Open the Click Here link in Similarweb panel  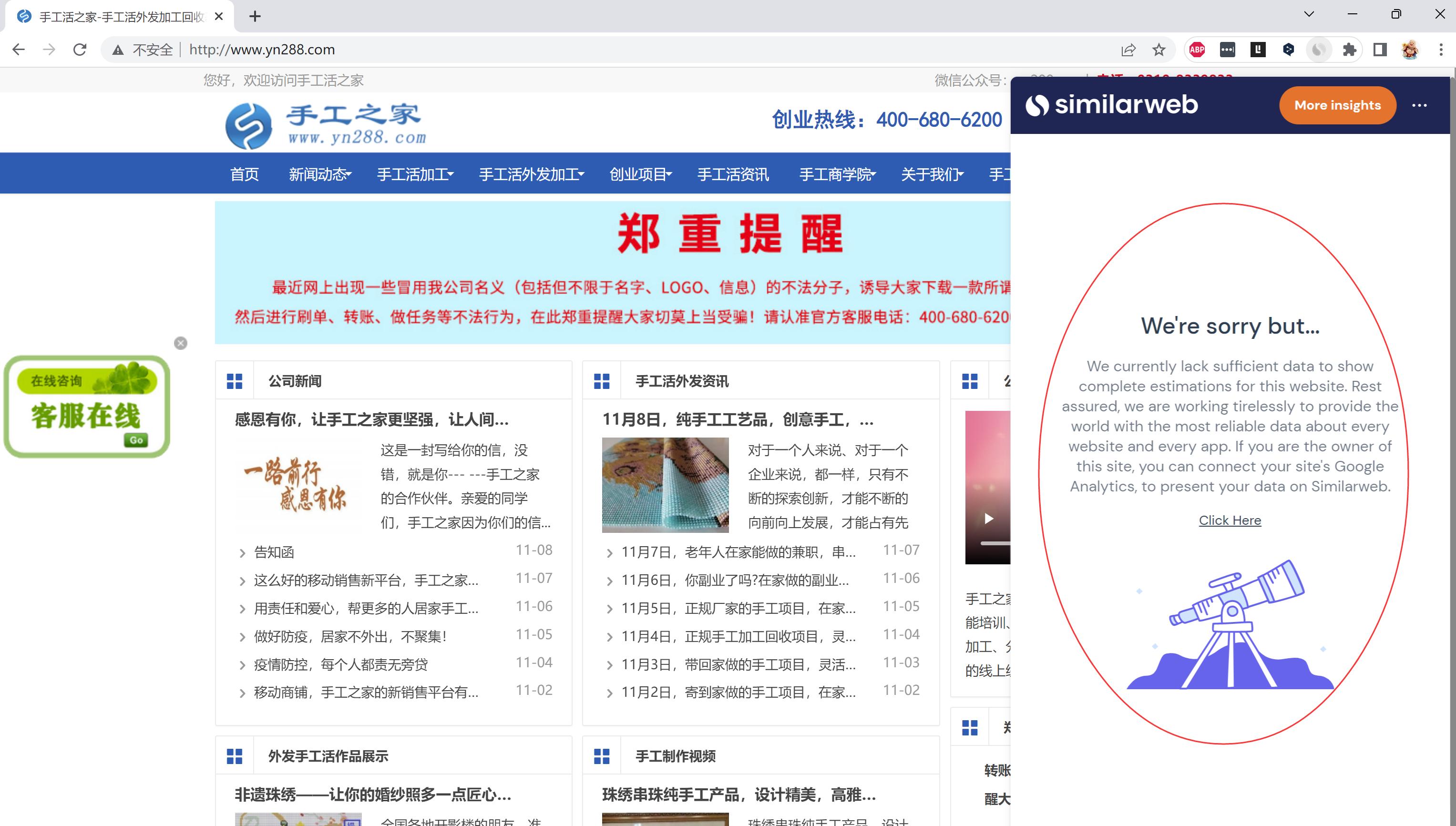coord(1230,520)
